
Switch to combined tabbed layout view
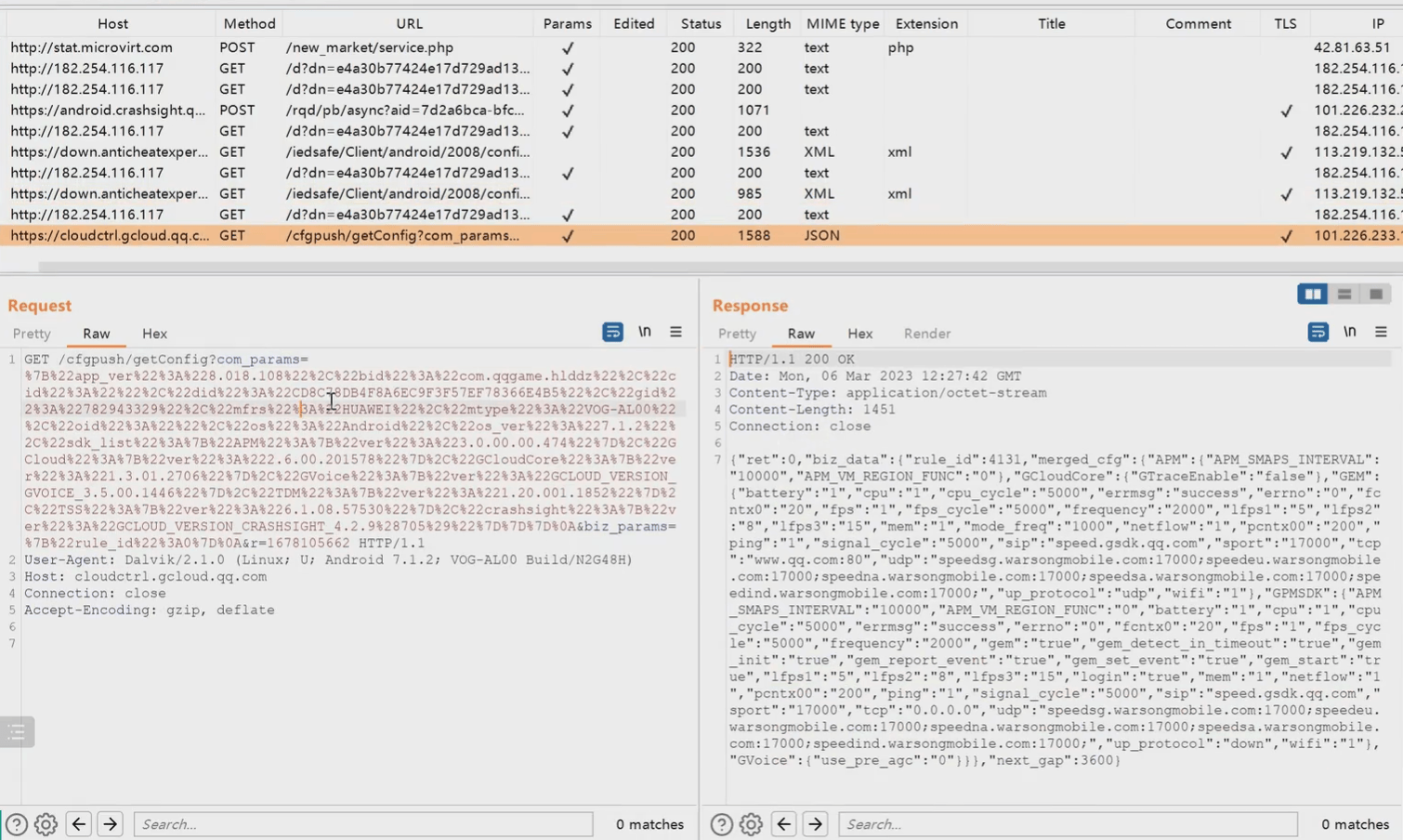coord(1376,294)
